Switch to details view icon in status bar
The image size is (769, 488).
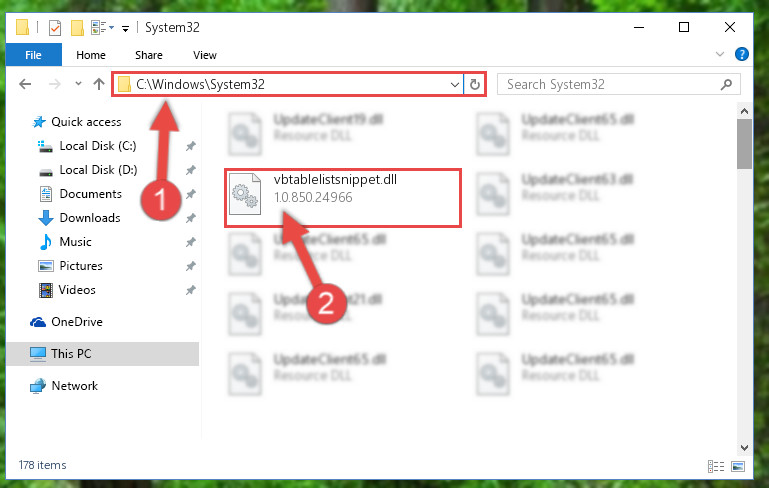pyautogui.click(x=716, y=466)
